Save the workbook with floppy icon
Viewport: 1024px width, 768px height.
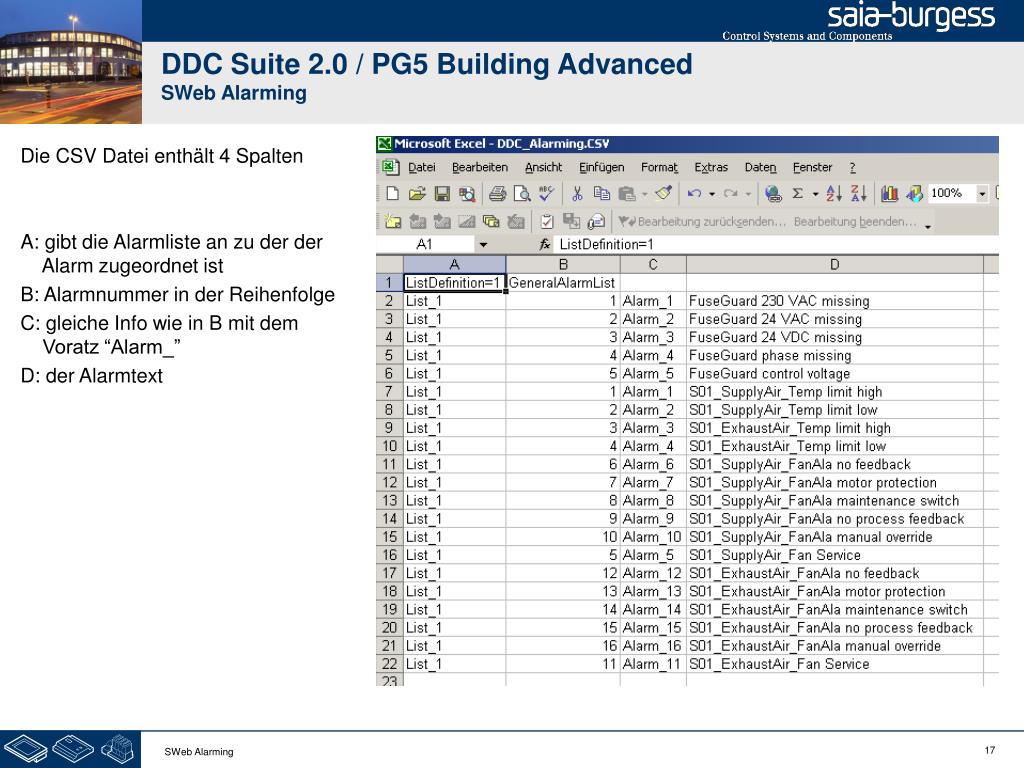point(441,193)
